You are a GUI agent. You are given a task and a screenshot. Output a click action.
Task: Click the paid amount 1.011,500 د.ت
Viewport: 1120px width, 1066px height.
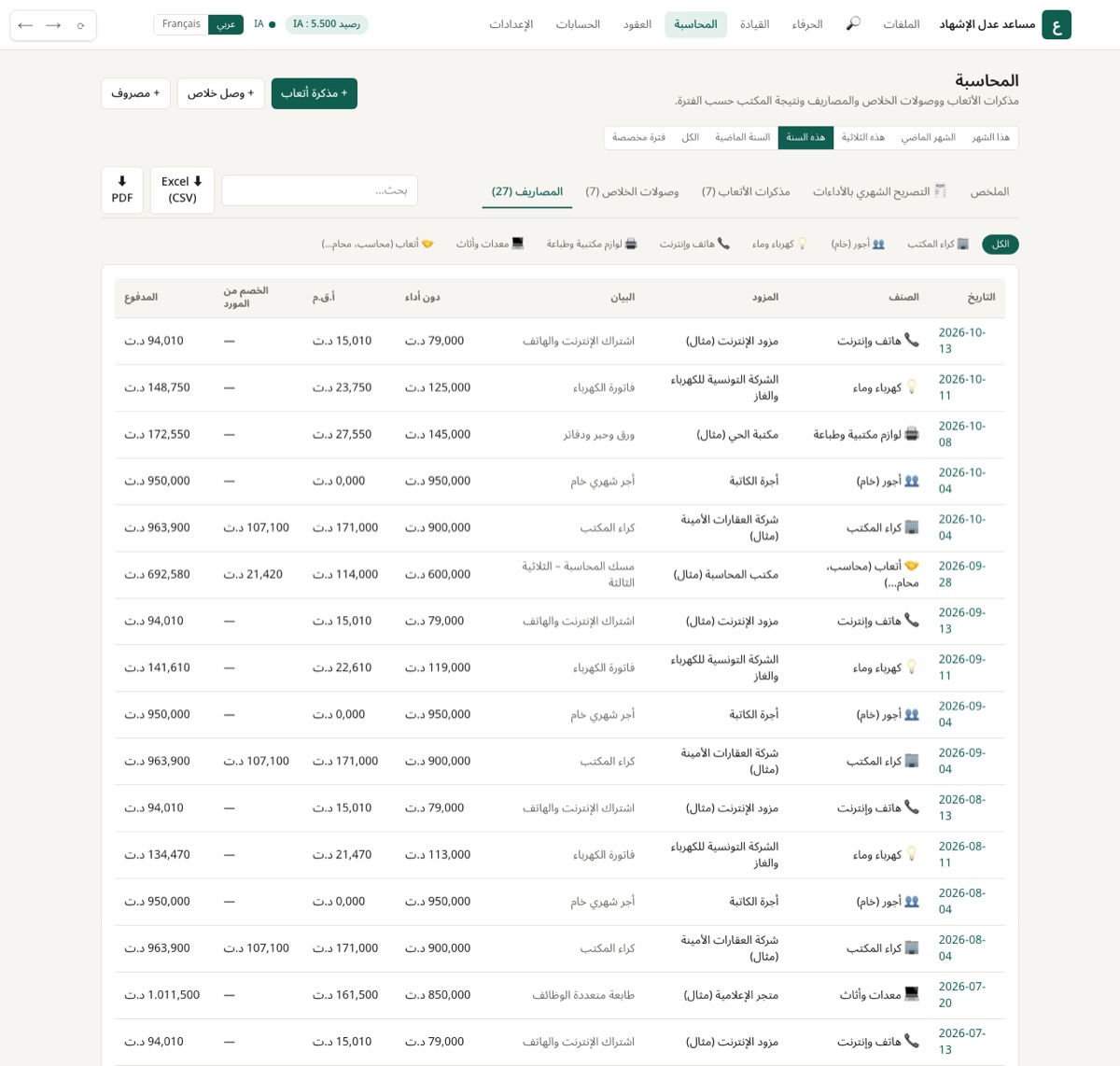[x=162, y=995]
